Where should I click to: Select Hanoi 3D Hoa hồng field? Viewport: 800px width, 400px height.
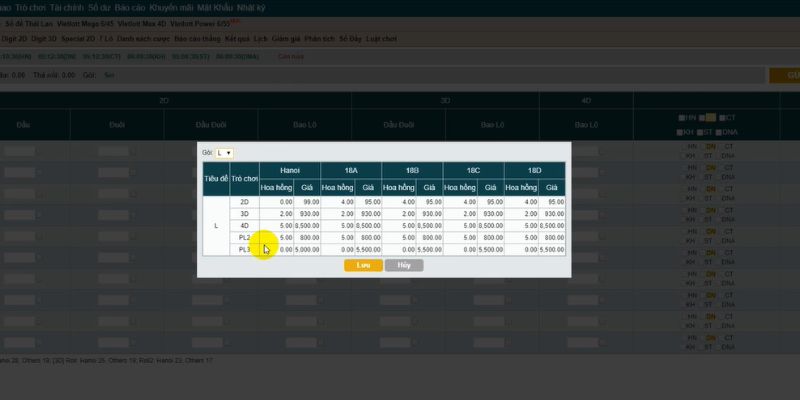[275, 214]
